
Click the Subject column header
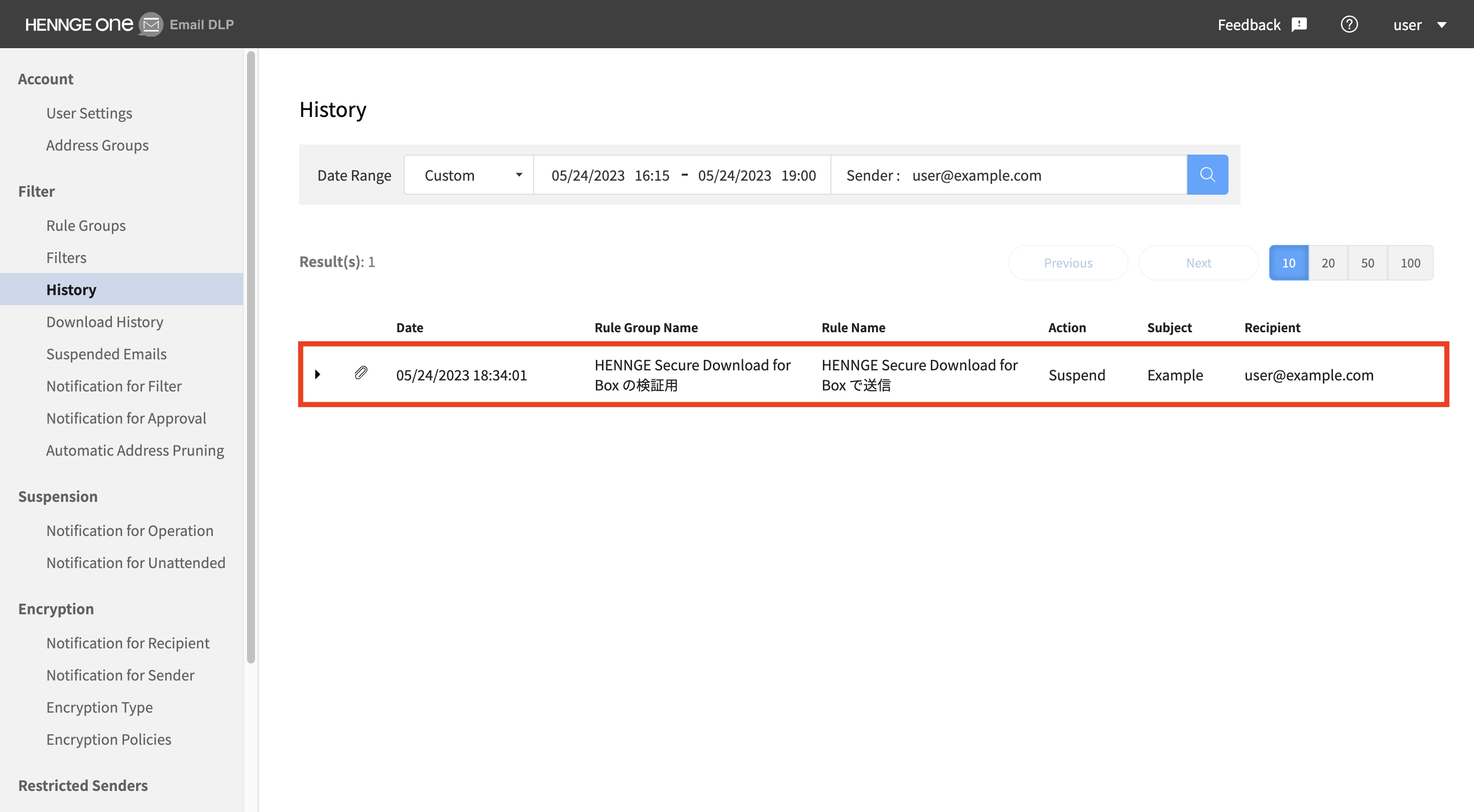click(x=1169, y=327)
